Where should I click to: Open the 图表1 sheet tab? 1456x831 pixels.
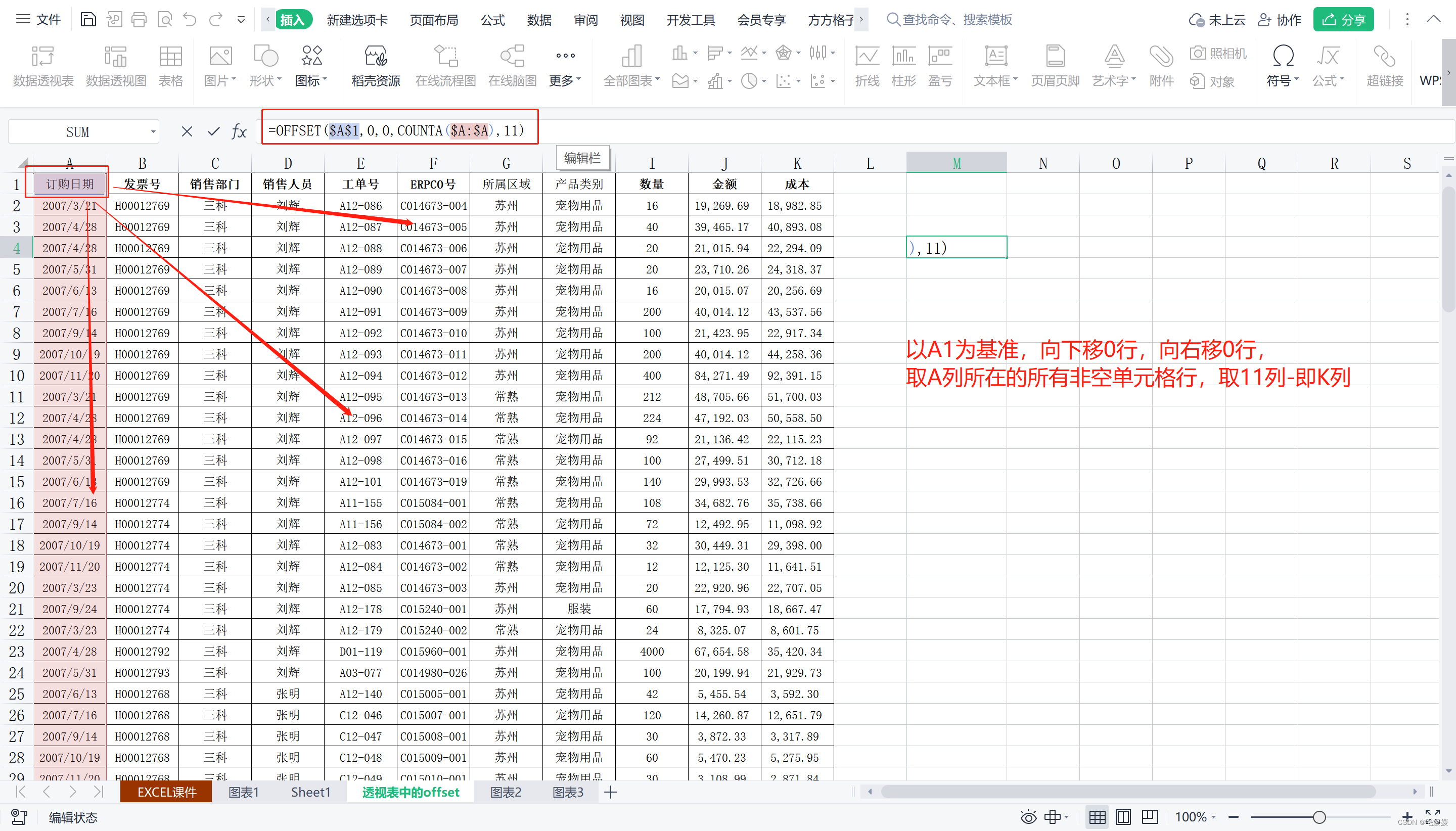[x=244, y=792]
